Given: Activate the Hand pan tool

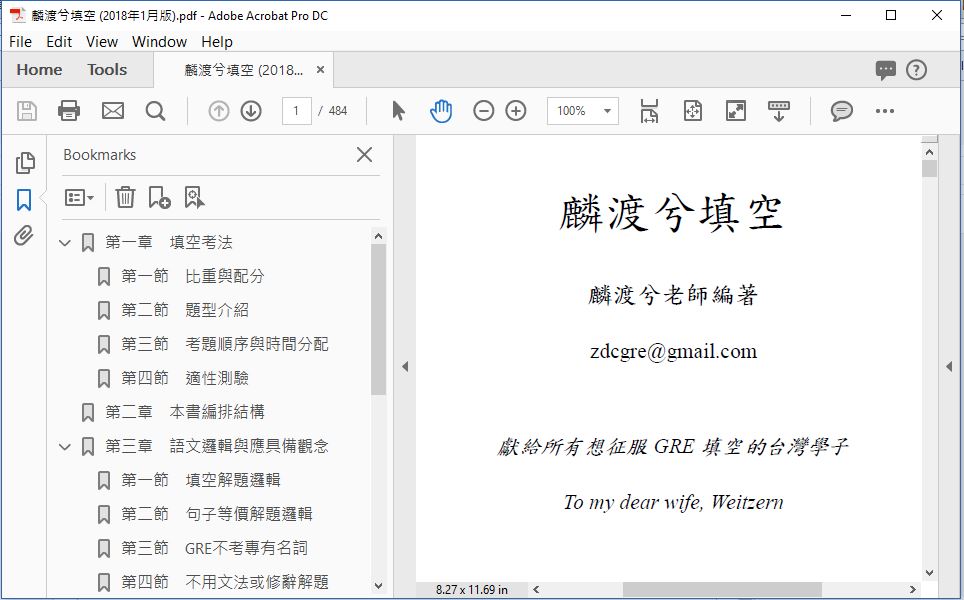Looking at the screenshot, I should pyautogui.click(x=441, y=111).
